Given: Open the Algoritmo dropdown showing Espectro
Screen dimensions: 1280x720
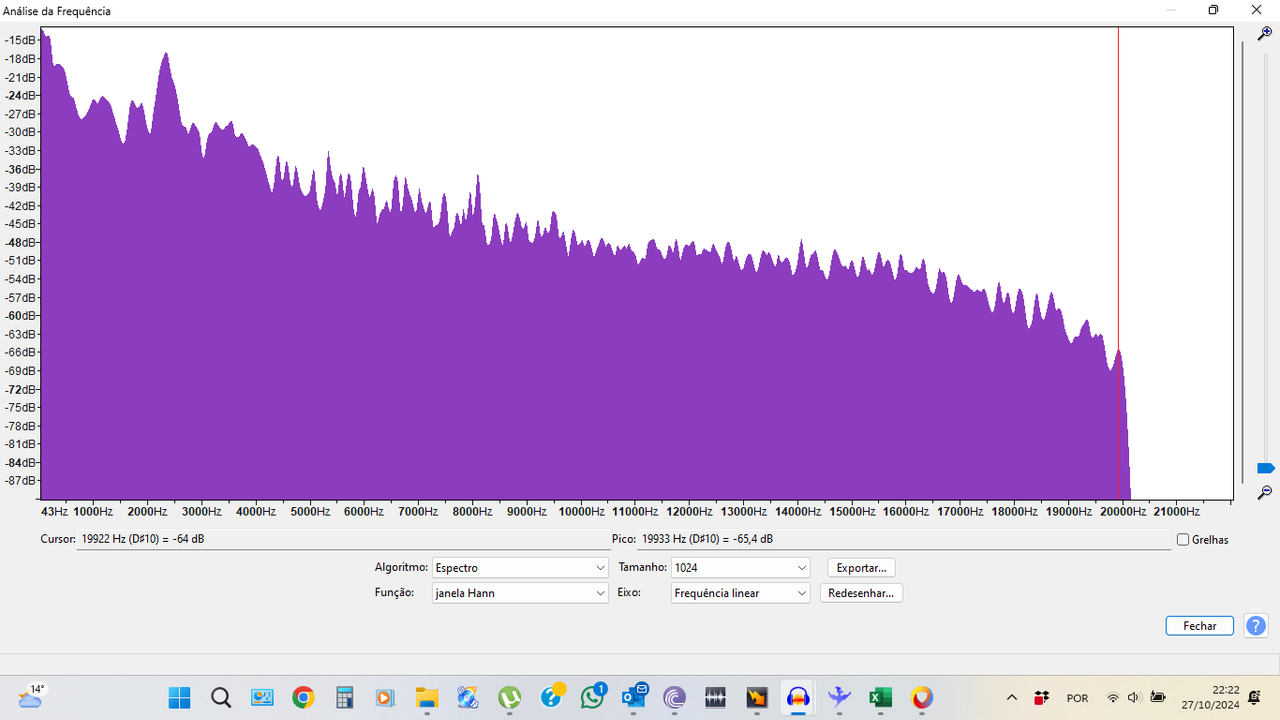Looking at the screenshot, I should coord(520,567).
